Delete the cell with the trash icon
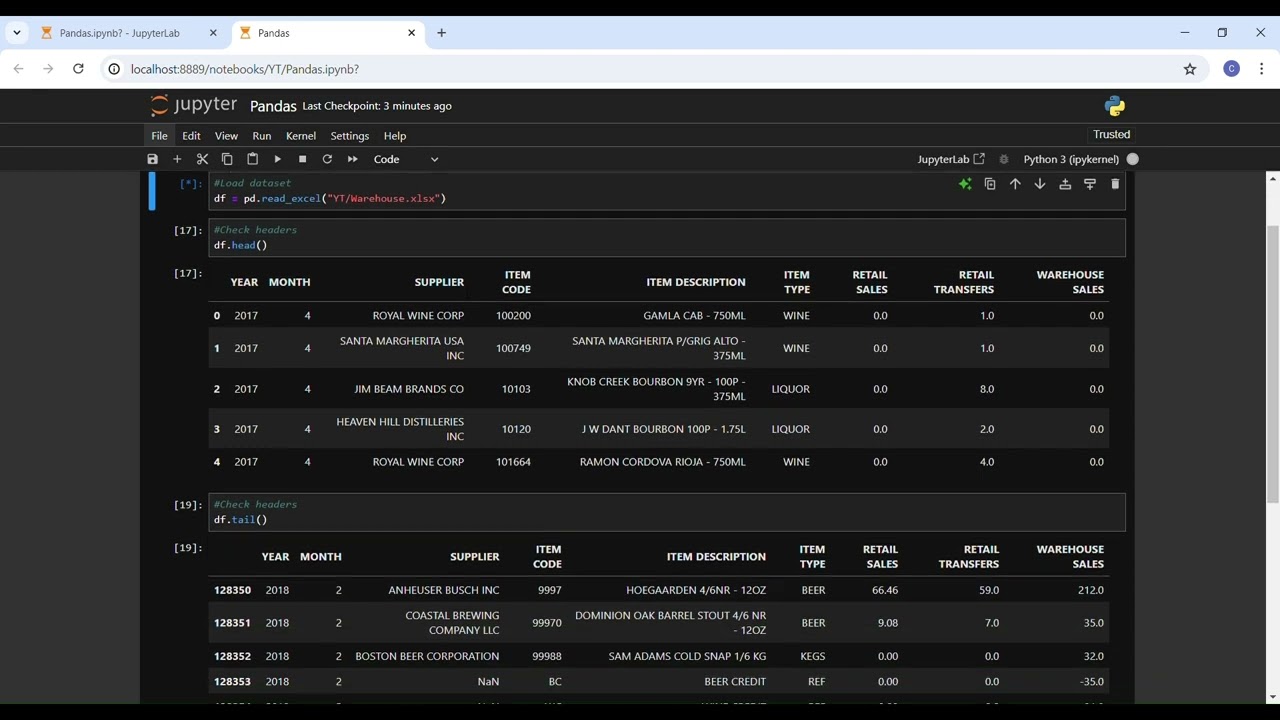 pyautogui.click(x=1115, y=184)
